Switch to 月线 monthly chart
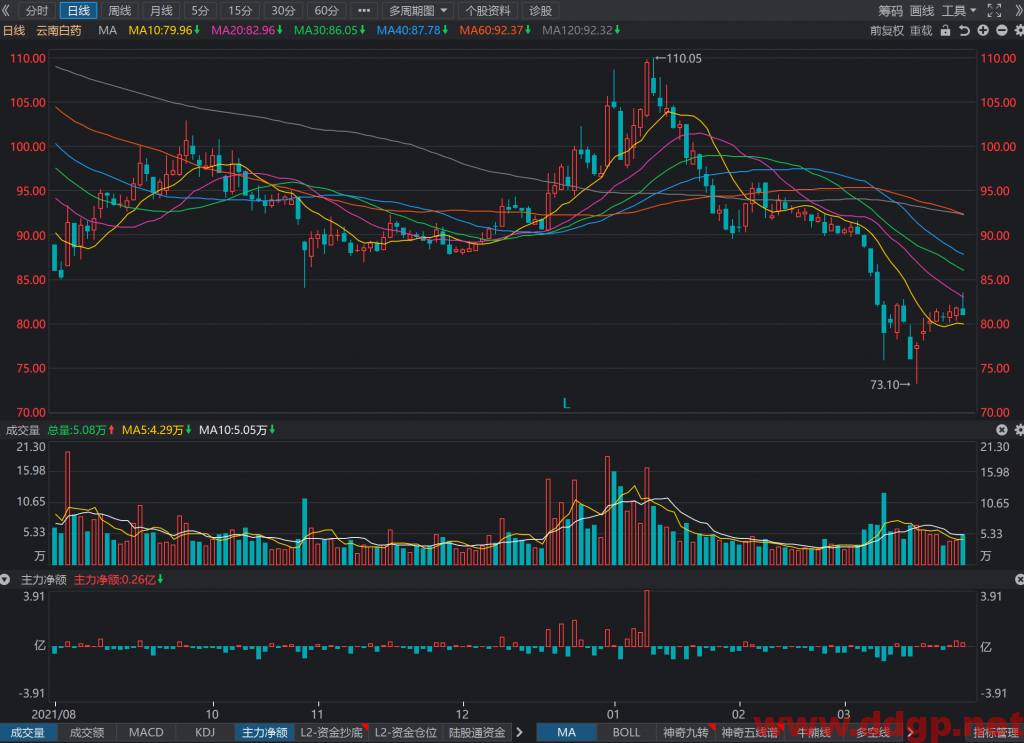1024x743 pixels. click(x=161, y=10)
